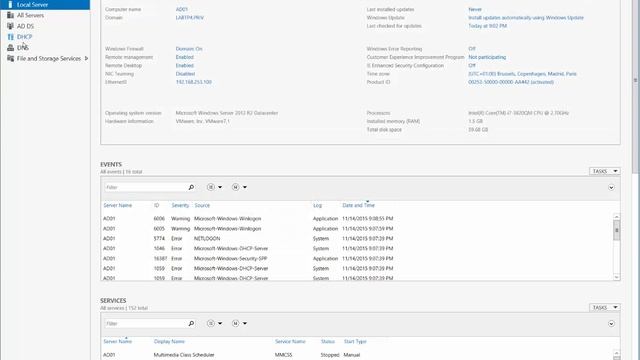
Task: Click NIC Teaming Disabled link
Action: point(185,74)
